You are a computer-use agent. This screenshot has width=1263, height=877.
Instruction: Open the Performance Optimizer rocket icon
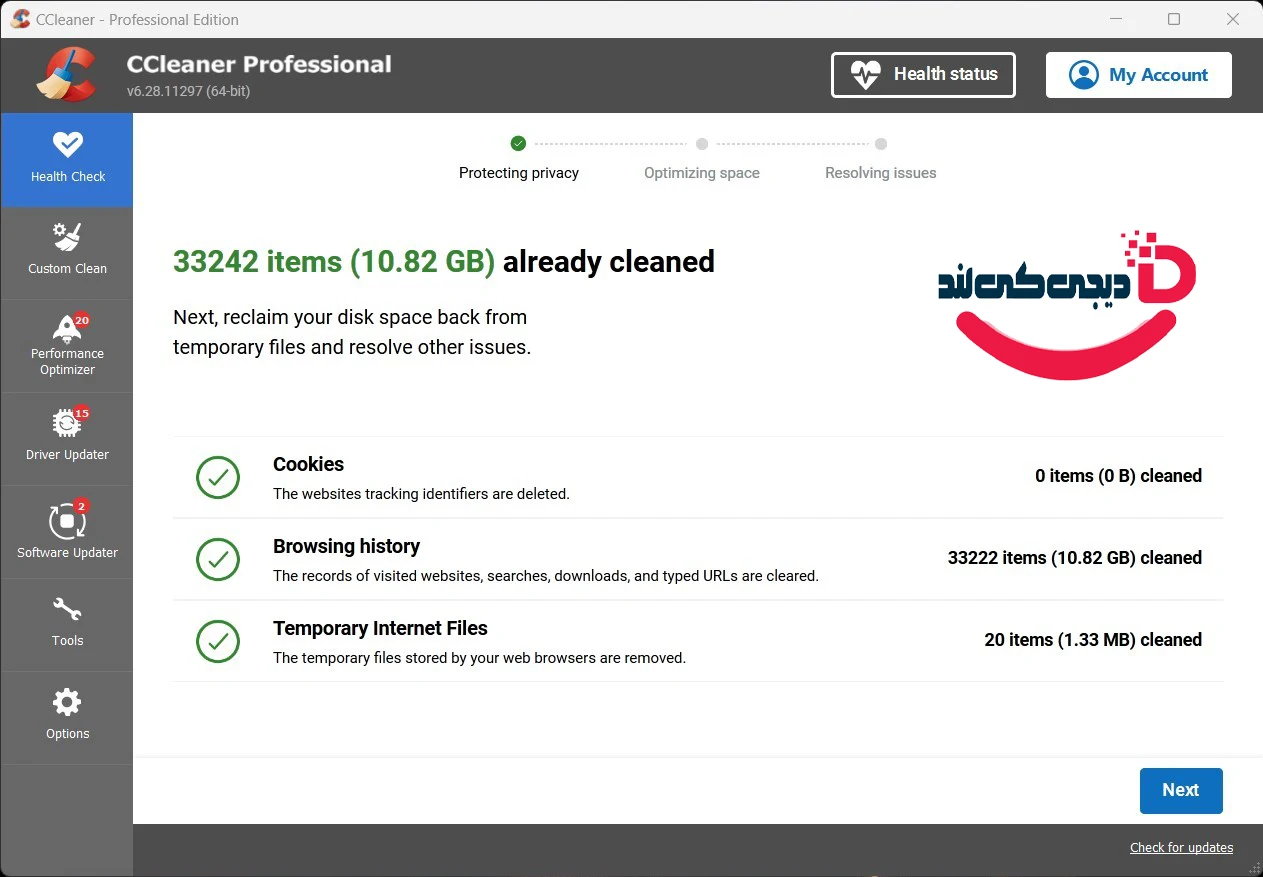coord(66,328)
